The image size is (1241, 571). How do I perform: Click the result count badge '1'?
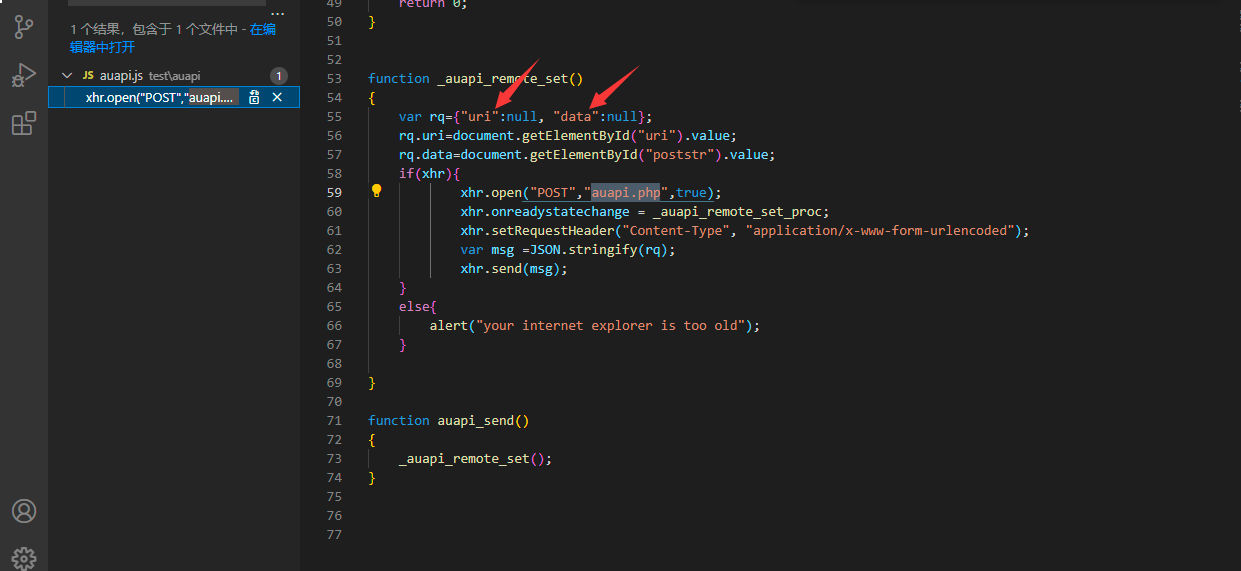(x=279, y=75)
